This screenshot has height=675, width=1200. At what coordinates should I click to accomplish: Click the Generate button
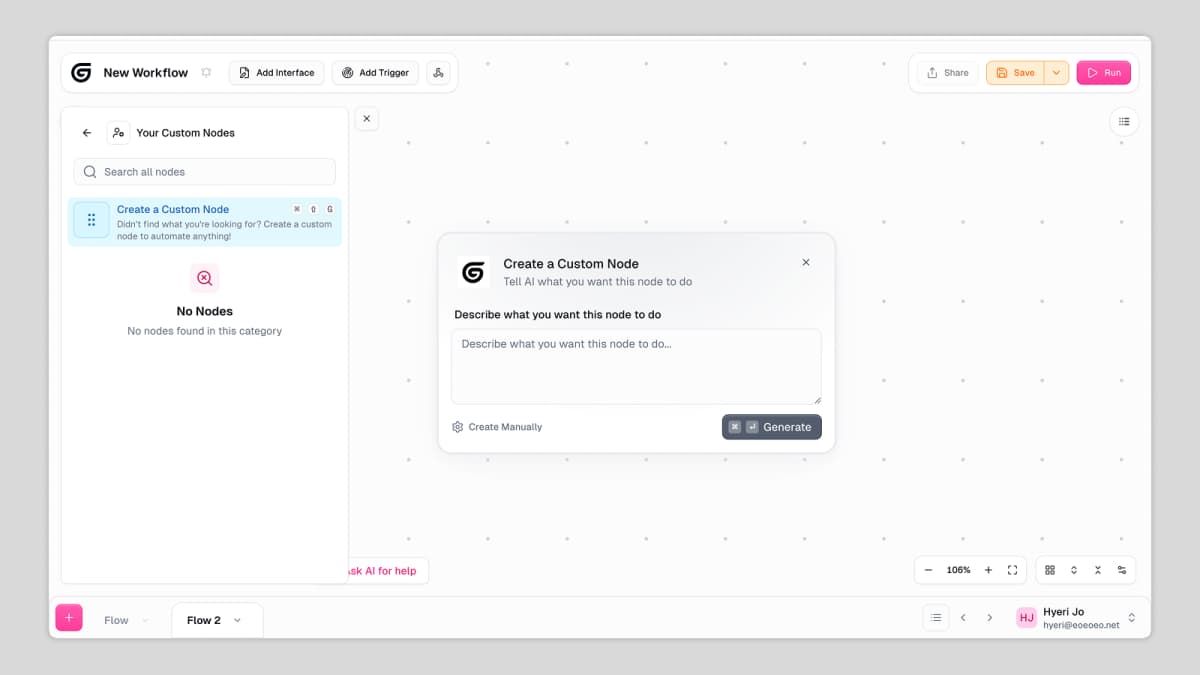(x=772, y=427)
